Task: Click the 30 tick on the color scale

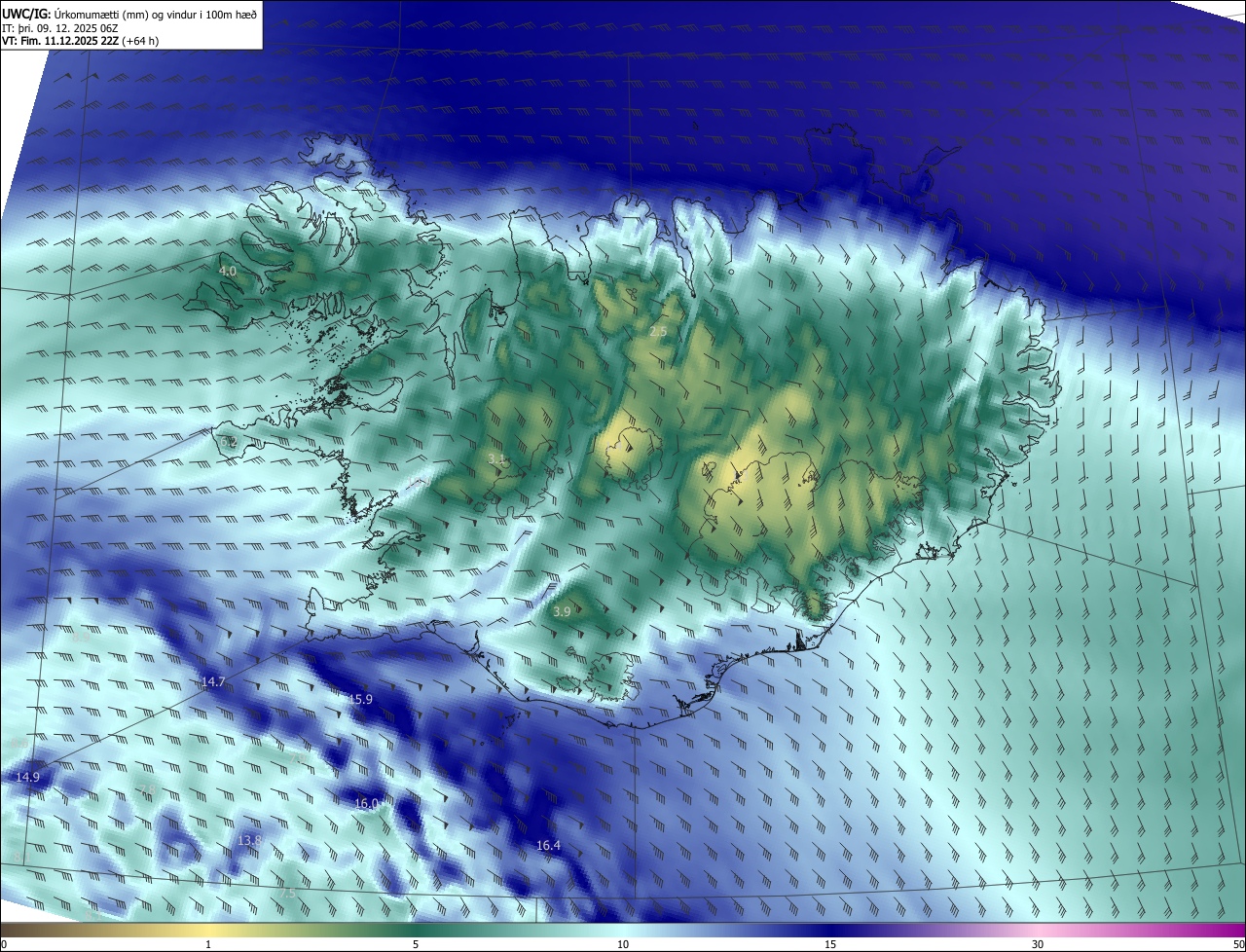Action: coord(1038,944)
